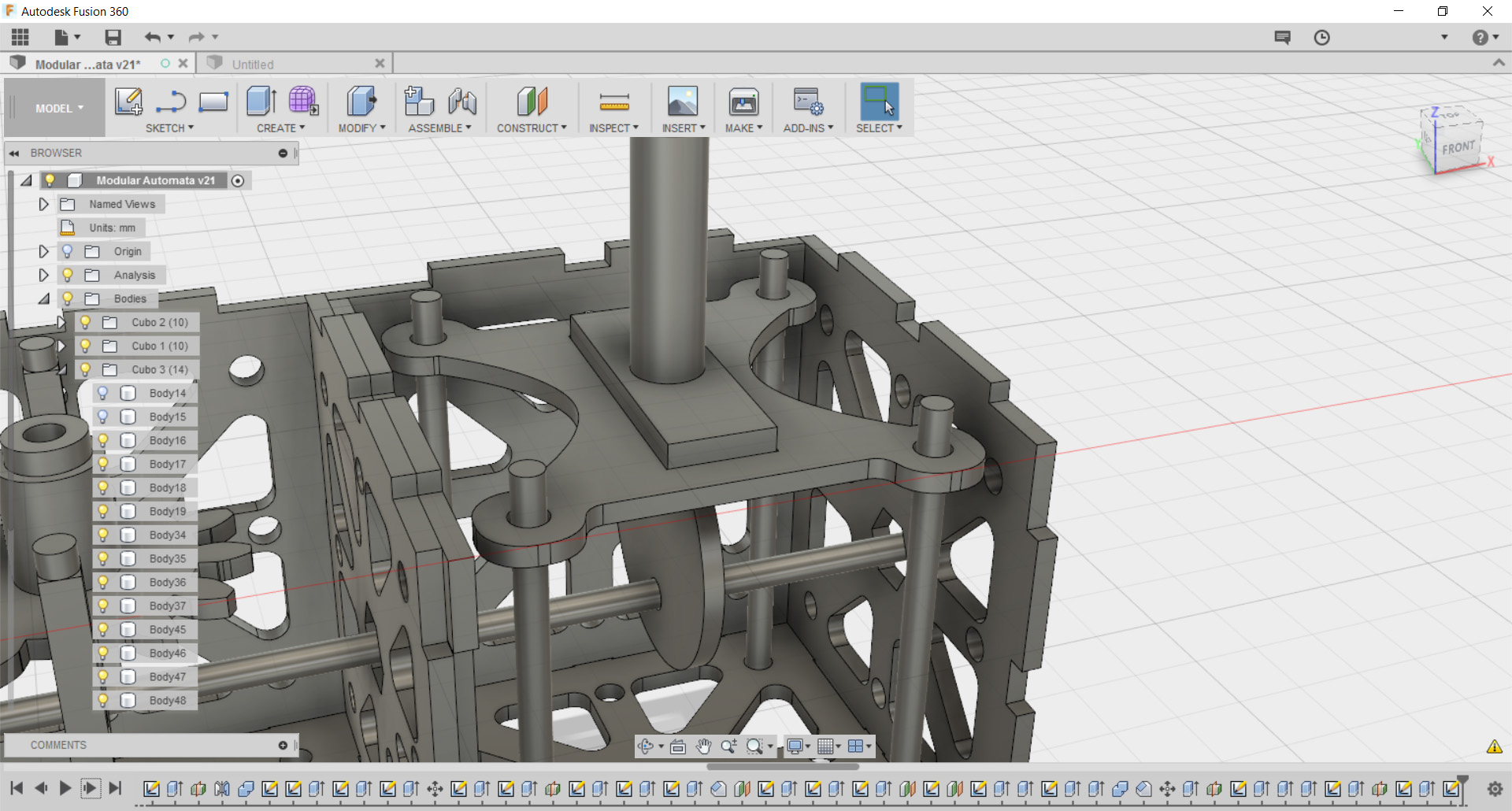The image size is (1512, 811).
Task: Open the job status clock icon
Action: pyautogui.click(x=1321, y=37)
